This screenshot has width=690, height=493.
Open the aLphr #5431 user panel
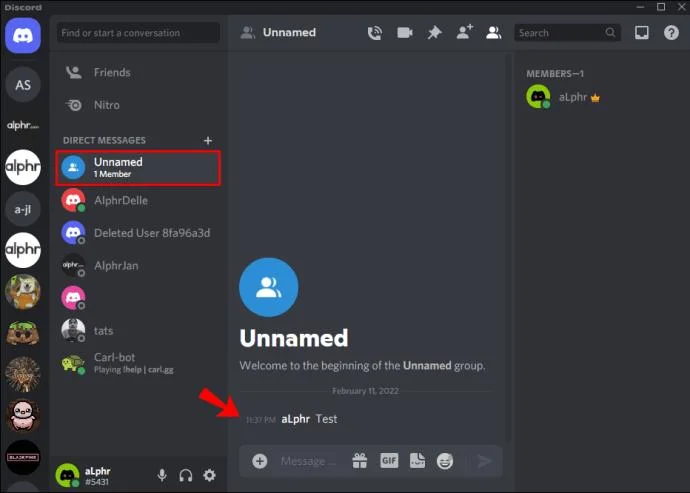tap(83, 475)
